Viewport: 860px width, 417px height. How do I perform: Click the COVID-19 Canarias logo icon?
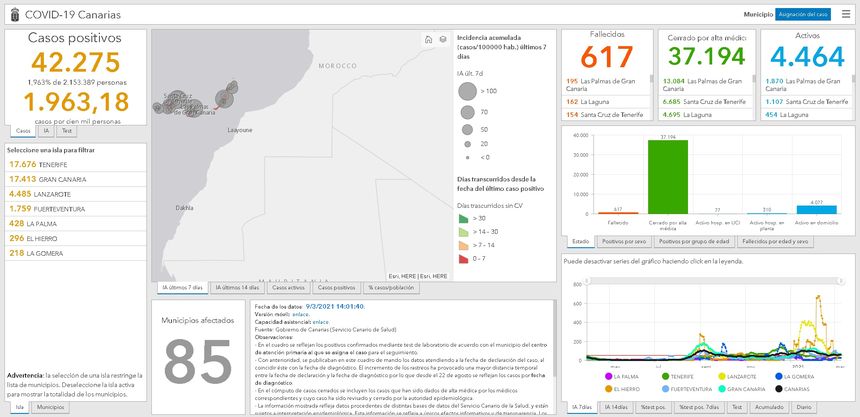(11, 14)
